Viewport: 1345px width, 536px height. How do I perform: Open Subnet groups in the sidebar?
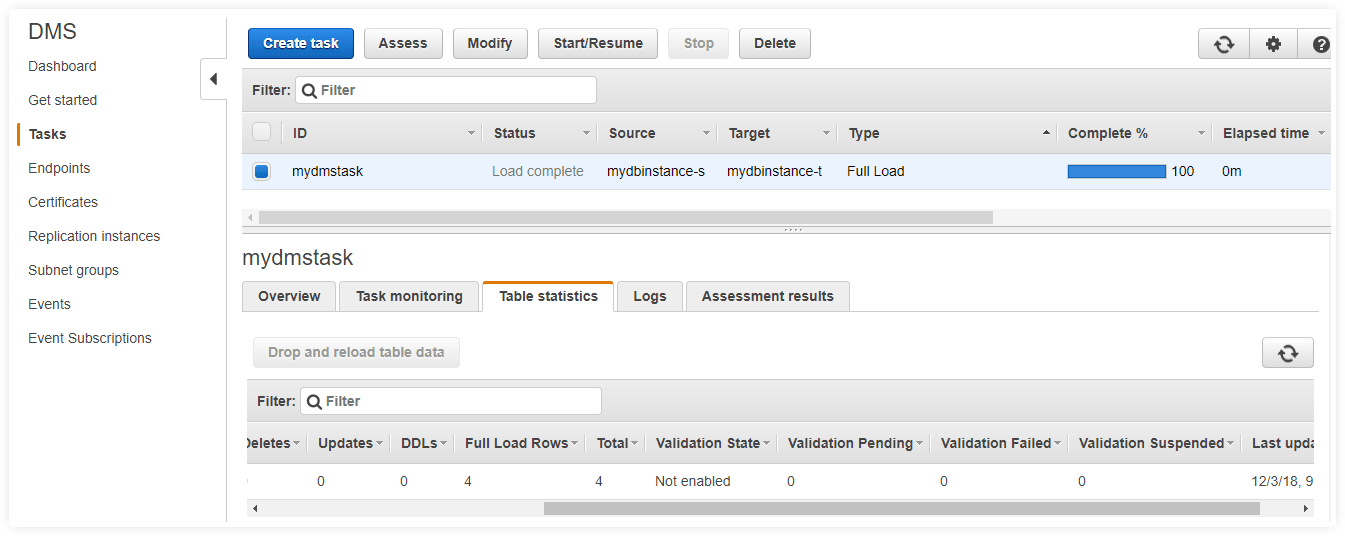tap(73, 270)
